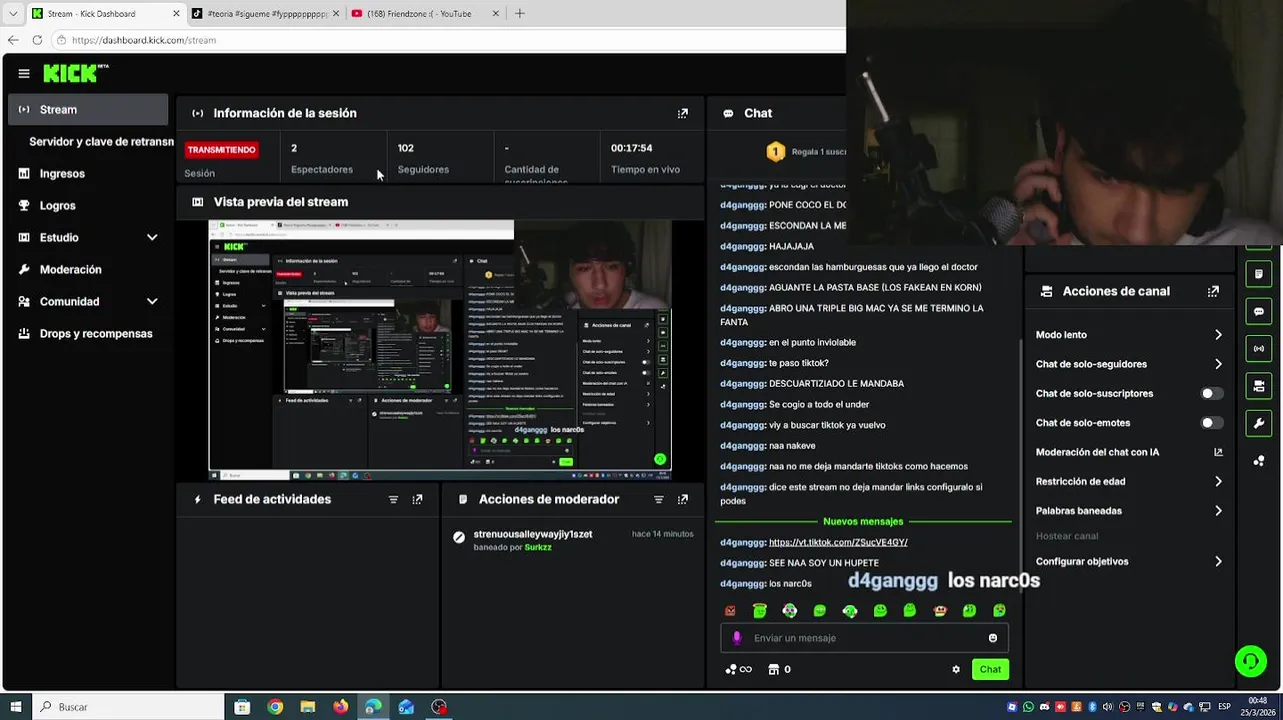
Task: Click the Windows Buscar search box
Action: tap(128, 707)
